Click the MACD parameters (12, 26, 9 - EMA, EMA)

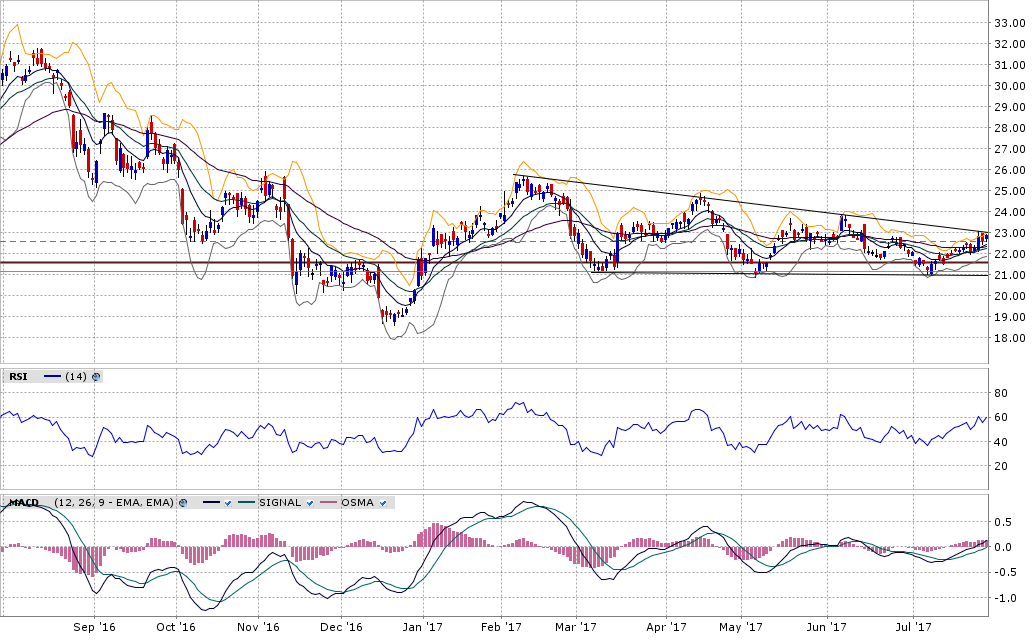[113, 503]
